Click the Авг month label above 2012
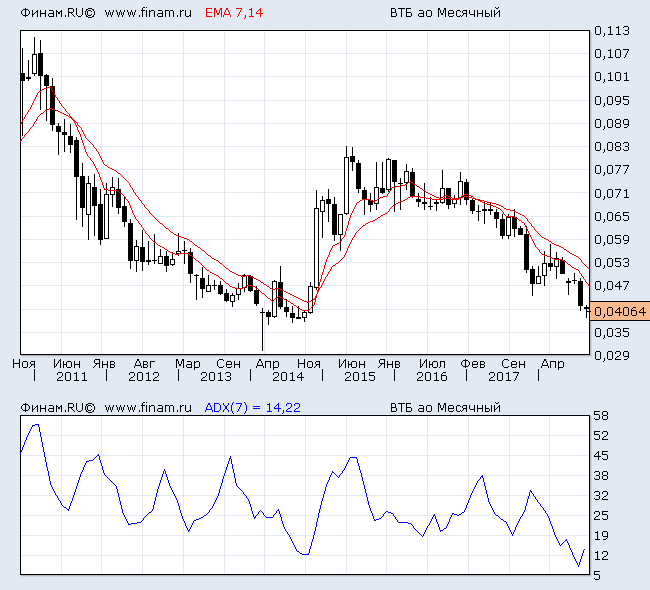The image size is (650, 590). pyautogui.click(x=144, y=364)
